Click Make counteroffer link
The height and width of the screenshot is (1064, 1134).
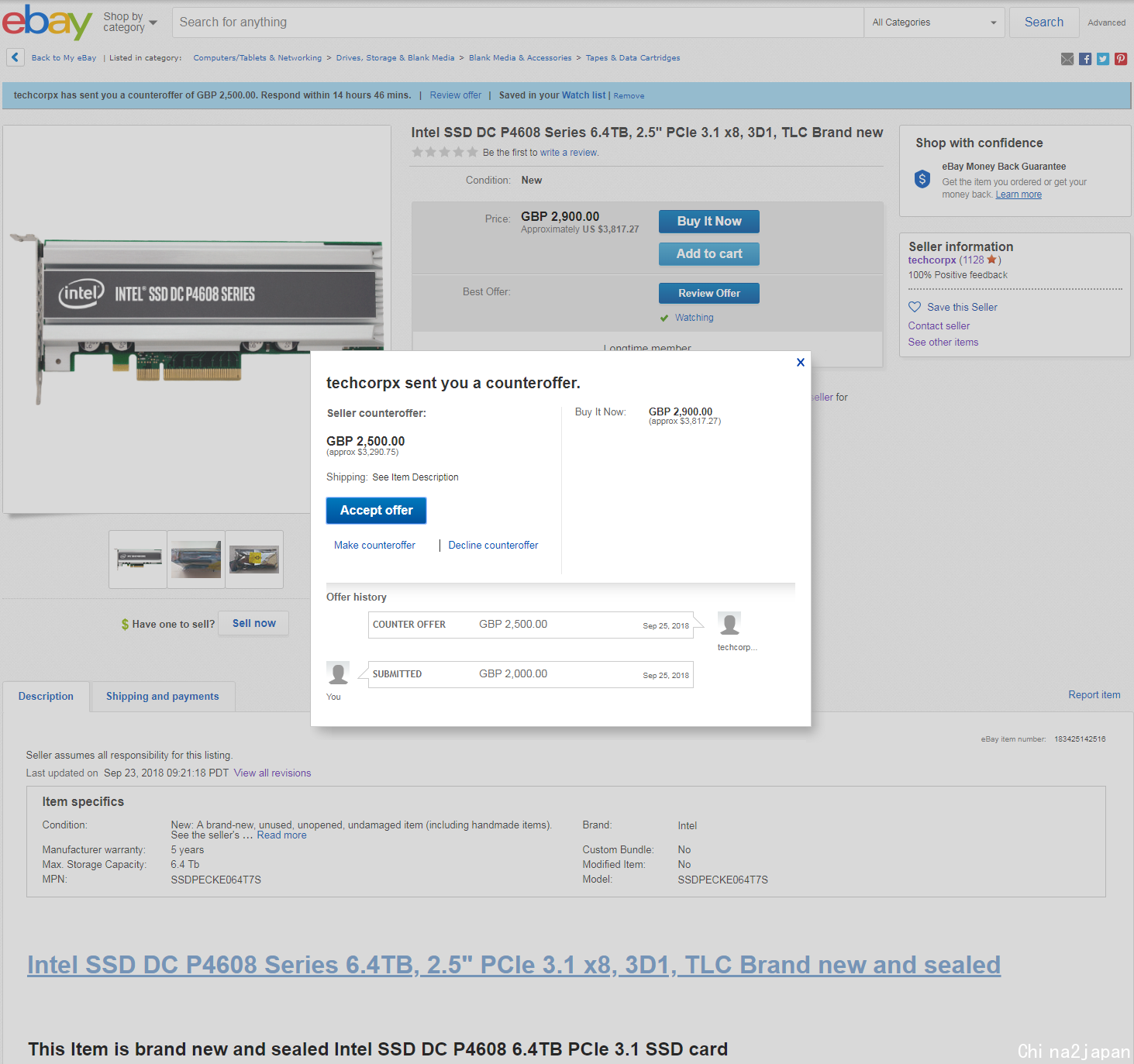(374, 545)
